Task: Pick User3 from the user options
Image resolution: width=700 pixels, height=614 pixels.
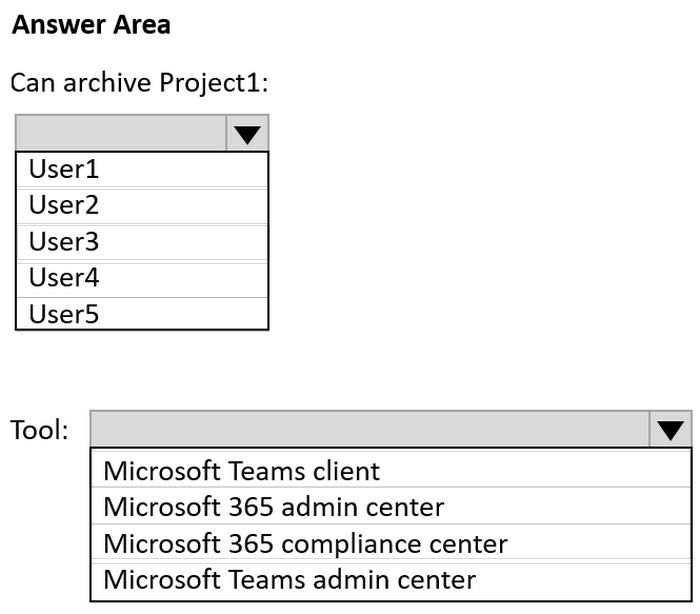Action: click(142, 242)
